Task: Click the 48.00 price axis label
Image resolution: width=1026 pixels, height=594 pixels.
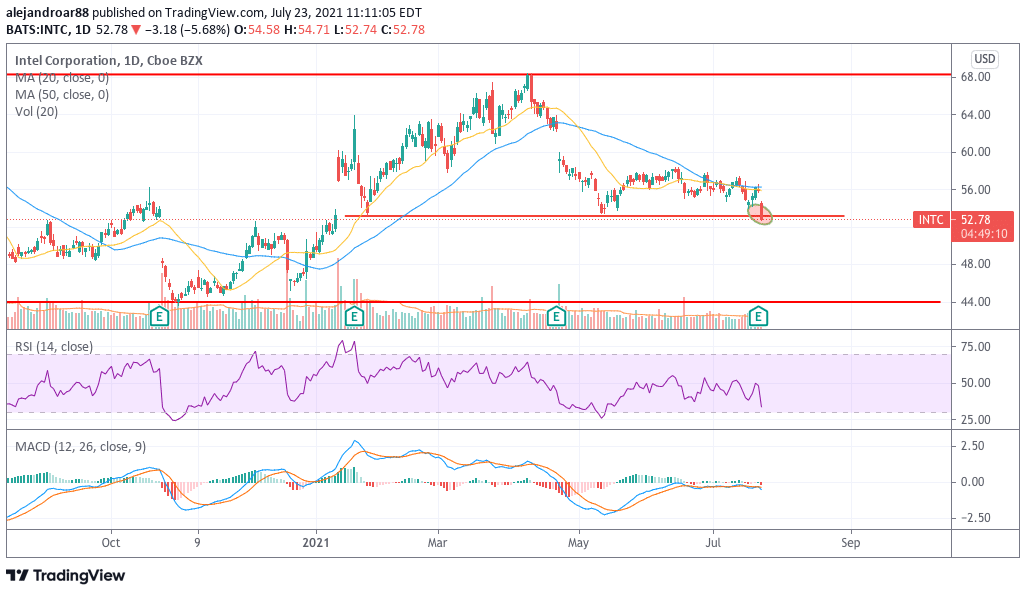Action: coord(975,264)
